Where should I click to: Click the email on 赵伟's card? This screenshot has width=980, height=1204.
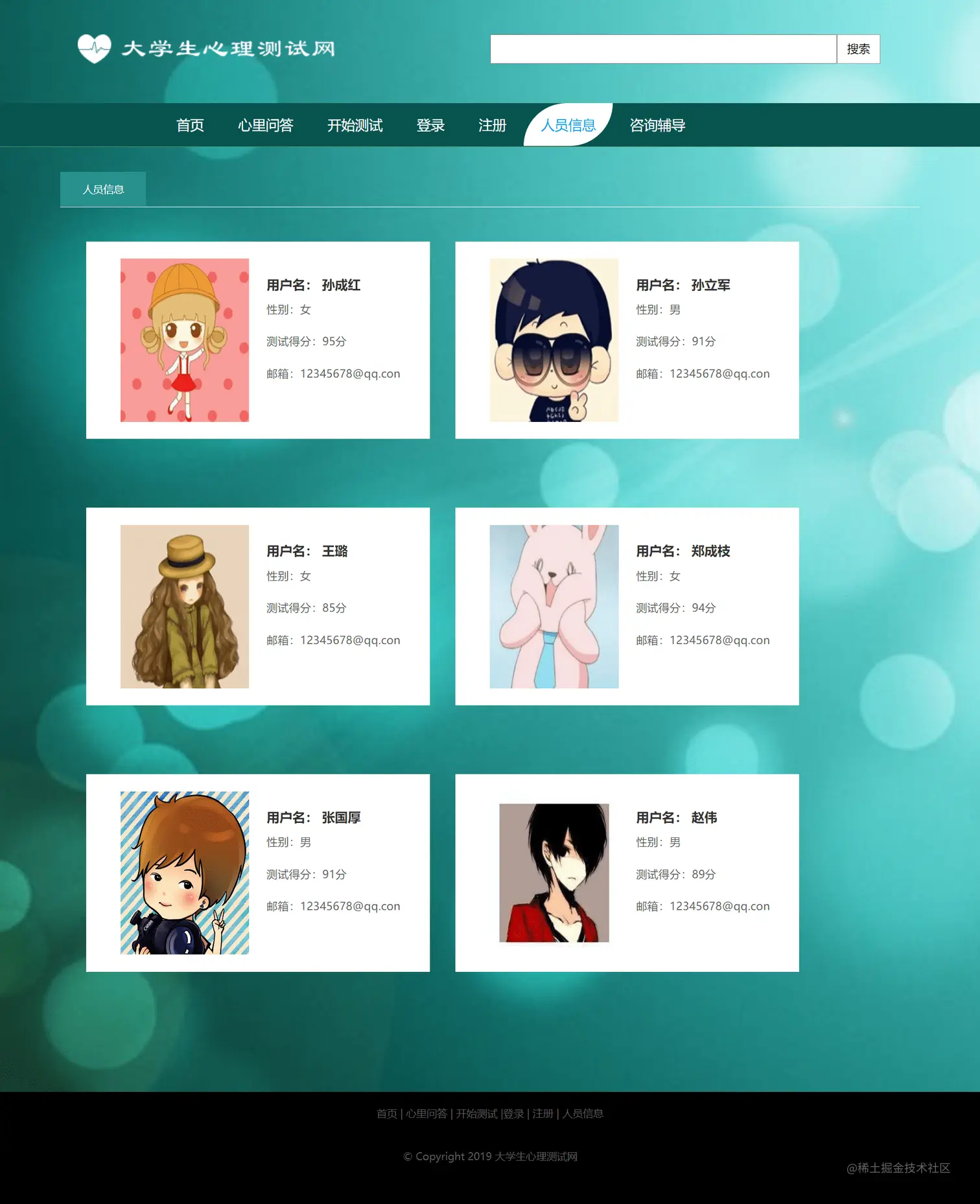703,906
